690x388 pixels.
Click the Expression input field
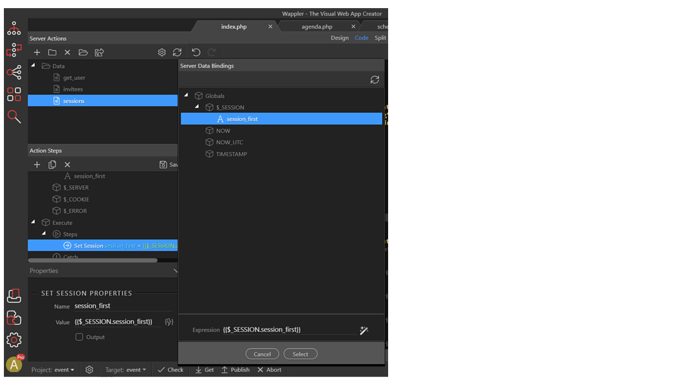click(x=289, y=329)
